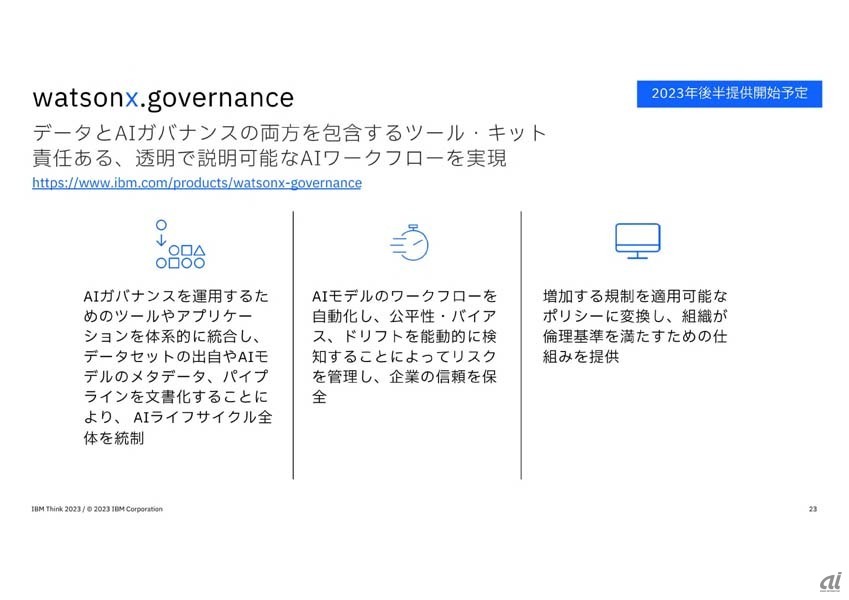The height and width of the screenshot is (600, 849).
Task: Click paragraph starting 増加する規制を適用可能な
Action: (x=635, y=326)
